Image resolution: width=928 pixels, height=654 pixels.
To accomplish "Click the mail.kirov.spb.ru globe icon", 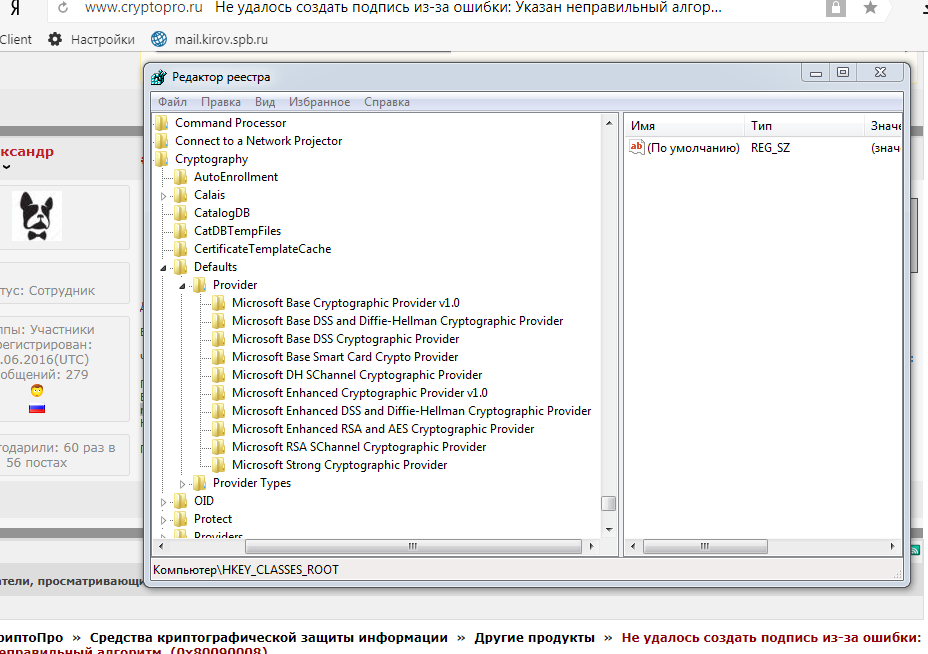I will pos(159,39).
